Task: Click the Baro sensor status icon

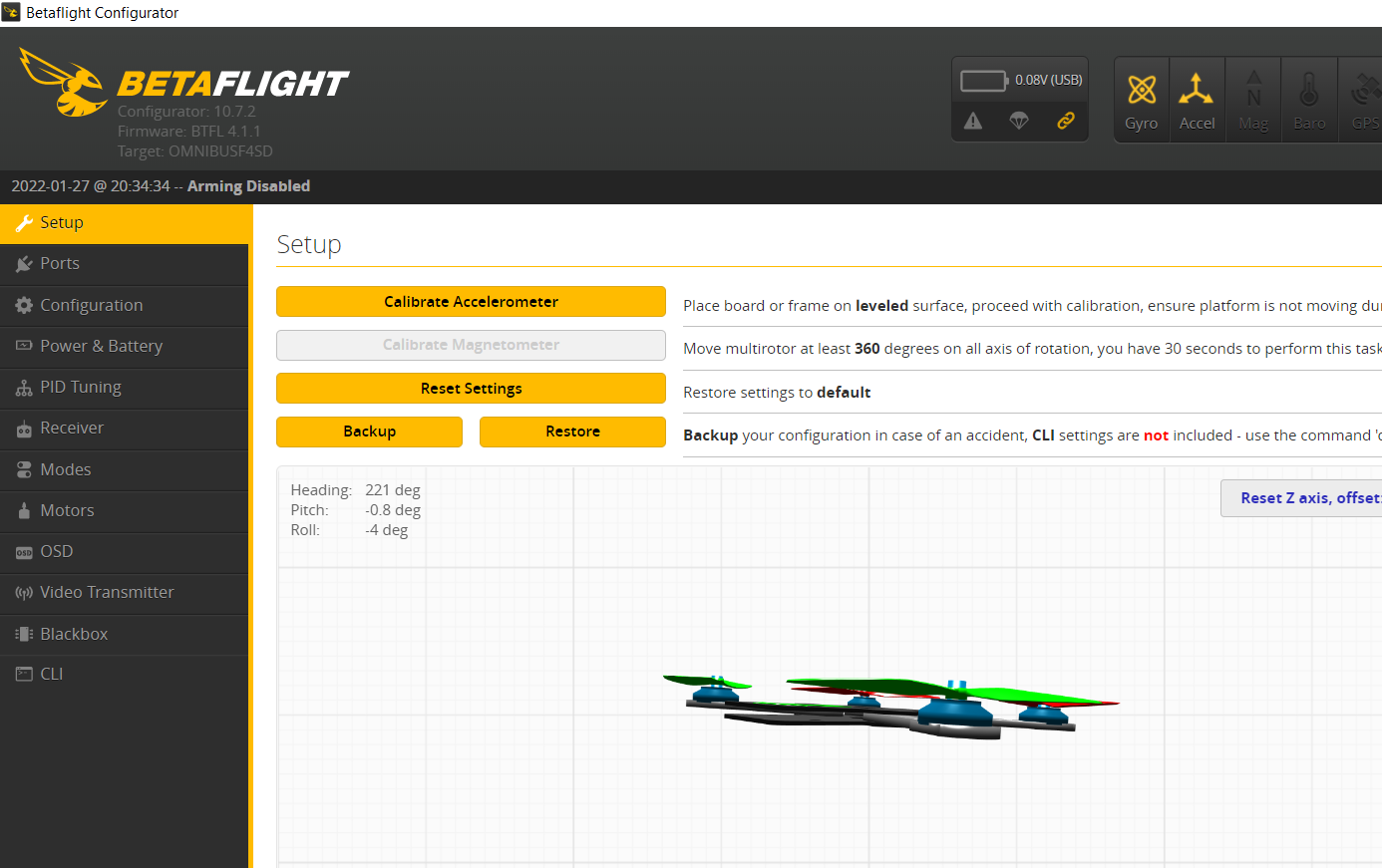Action: point(1309,100)
